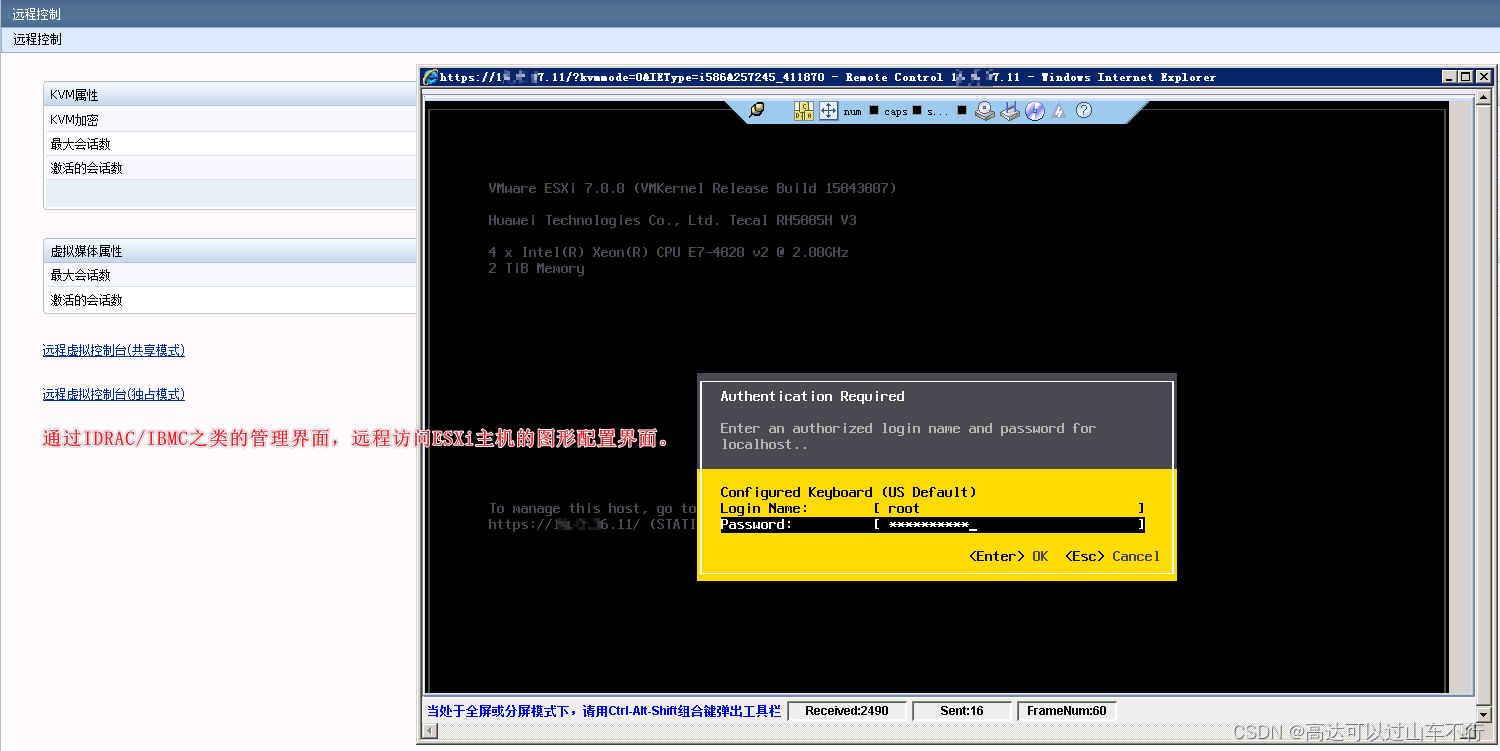
Task: Collapse the browser address bar dropdown
Action: (x=1486, y=92)
